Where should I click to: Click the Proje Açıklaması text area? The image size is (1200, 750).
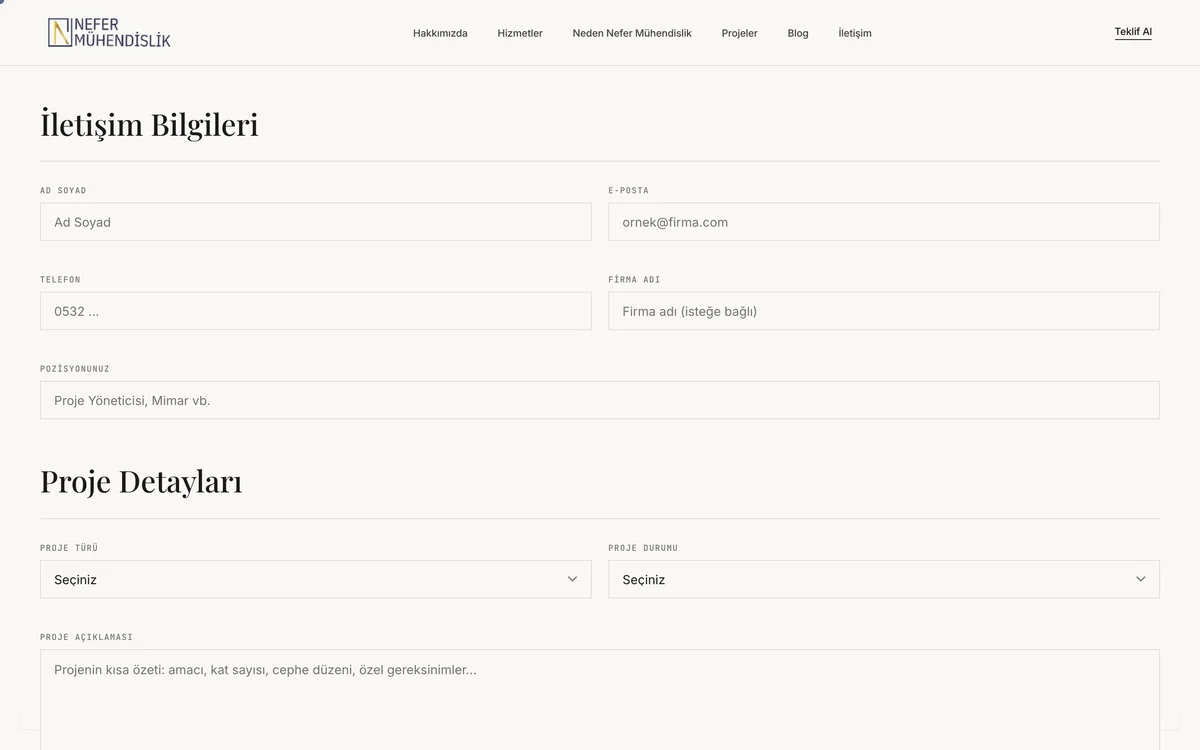(x=600, y=700)
